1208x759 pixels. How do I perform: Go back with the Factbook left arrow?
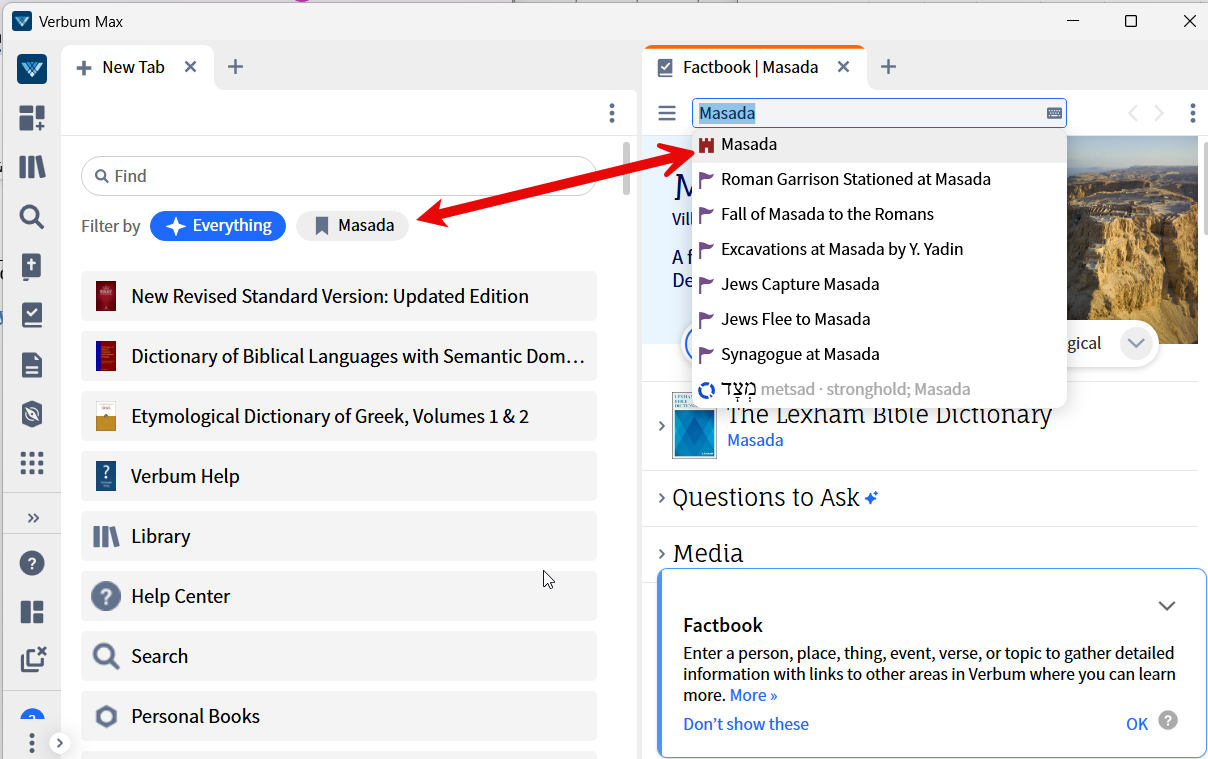pos(1133,113)
